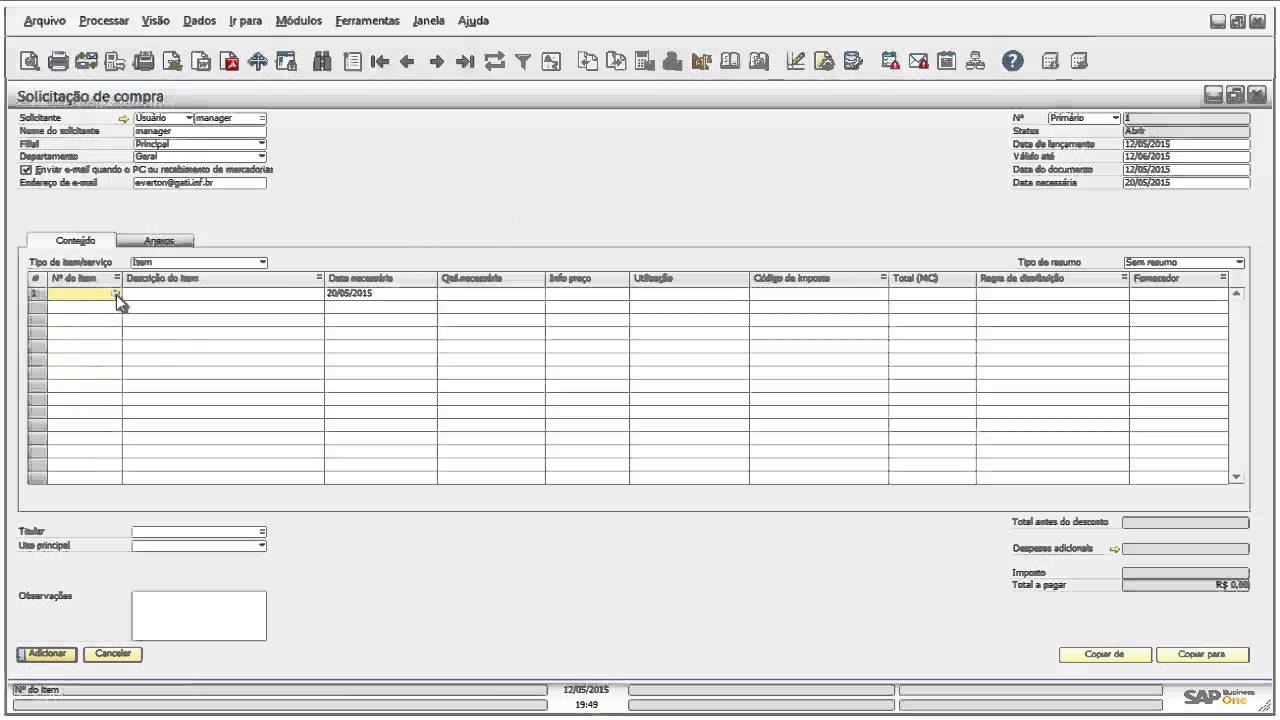Go to first data record icon

pos(380,61)
